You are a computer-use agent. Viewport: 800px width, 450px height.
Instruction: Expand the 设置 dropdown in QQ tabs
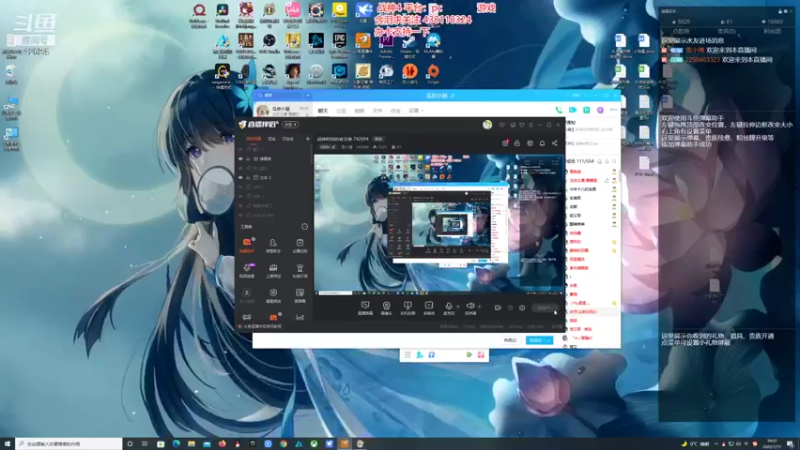point(416,110)
